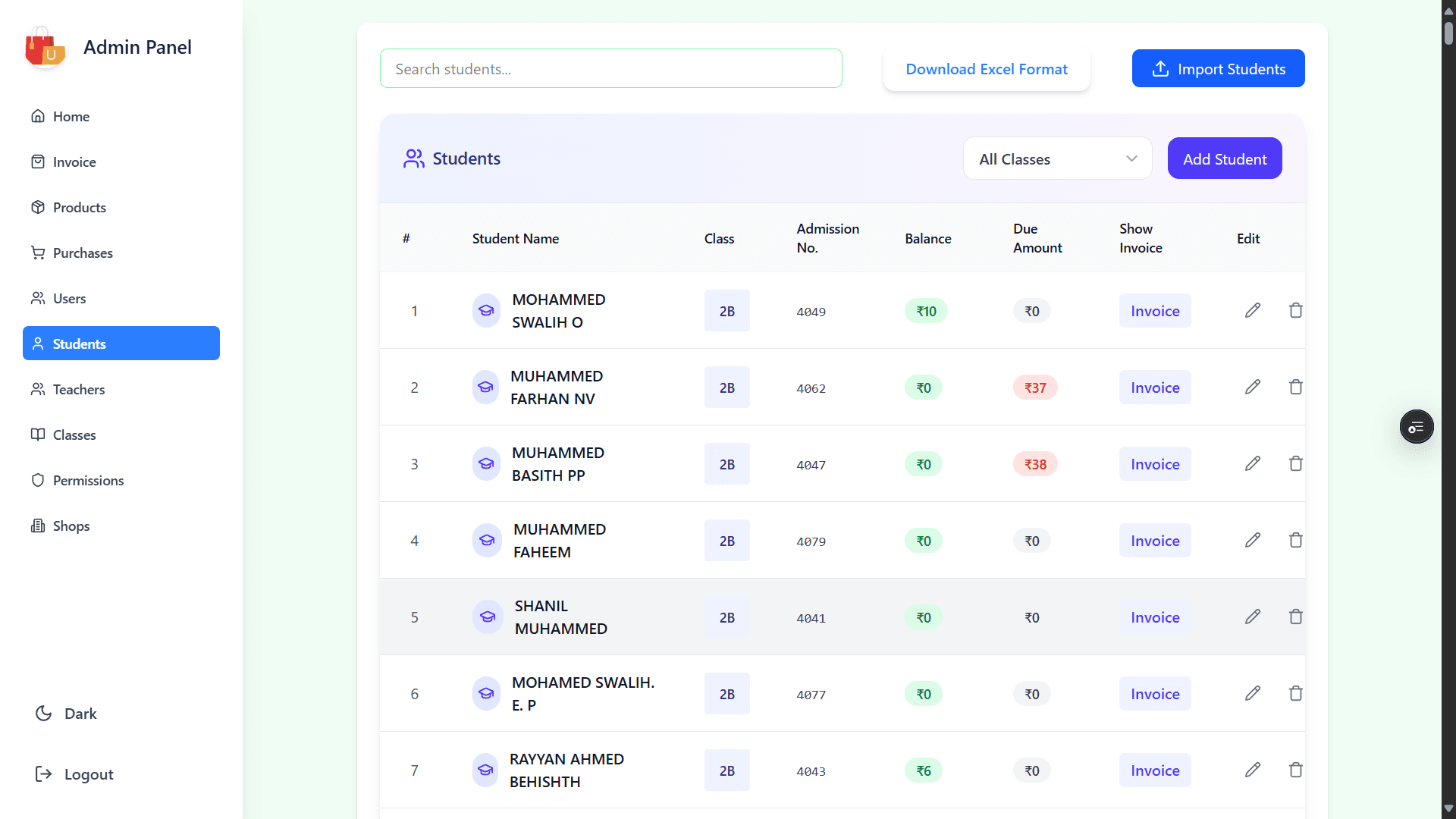The height and width of the screenshot is (819, 1456).
Task: Click graduation cap avatar for MOHAMED SWALIH. E. P
Action: tap(486, 693)
